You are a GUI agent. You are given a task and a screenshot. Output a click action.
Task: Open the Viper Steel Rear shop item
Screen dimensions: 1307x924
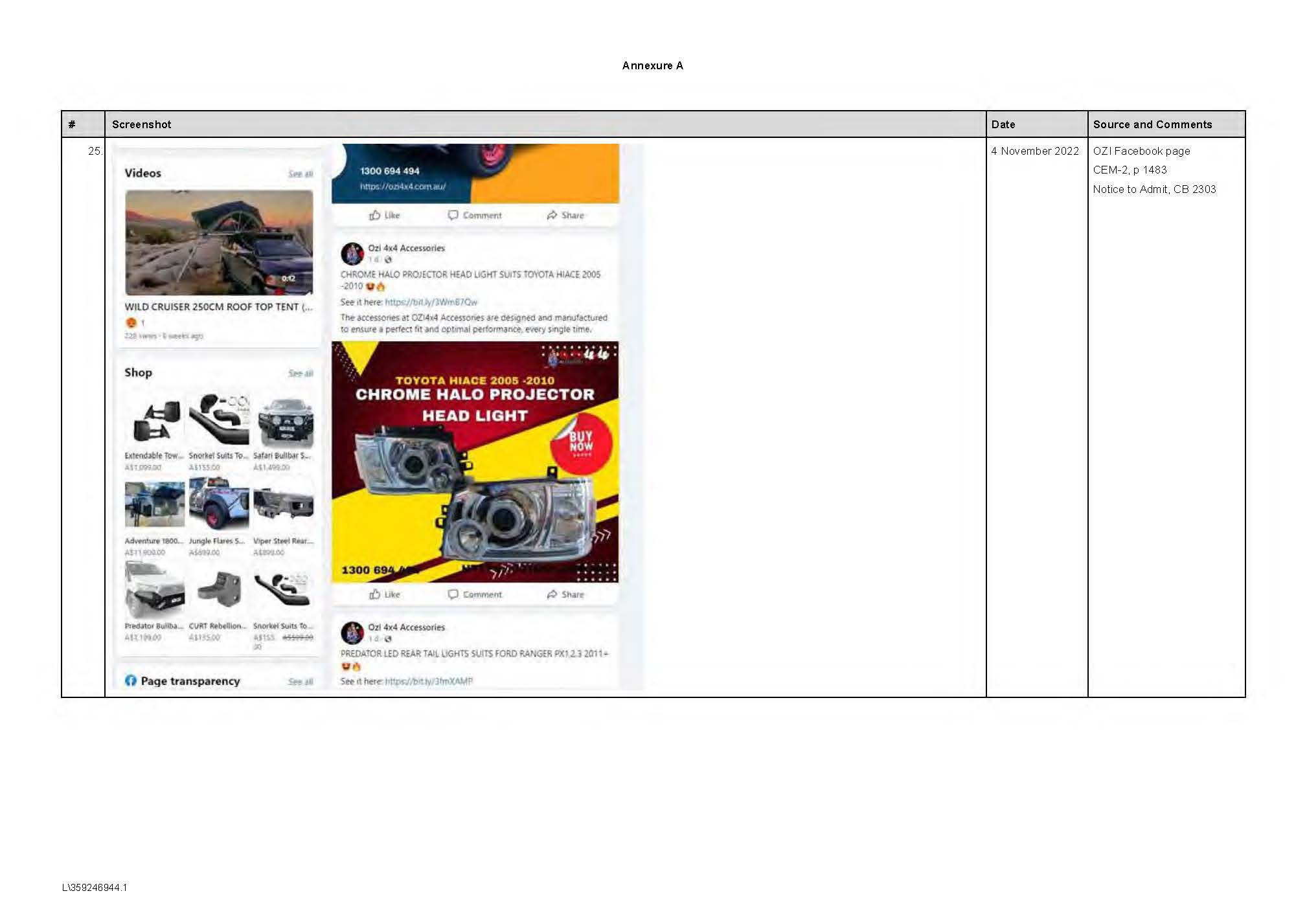pos(284,517)
